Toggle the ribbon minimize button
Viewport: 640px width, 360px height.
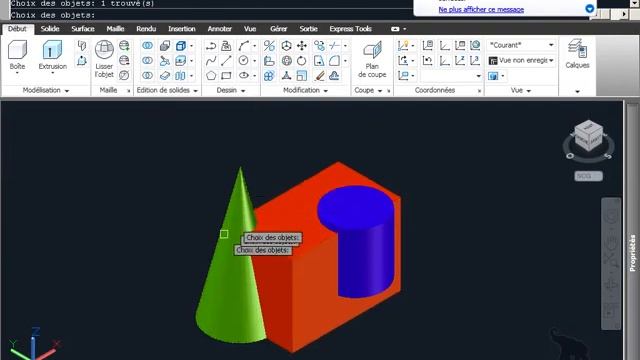(395, 29)
